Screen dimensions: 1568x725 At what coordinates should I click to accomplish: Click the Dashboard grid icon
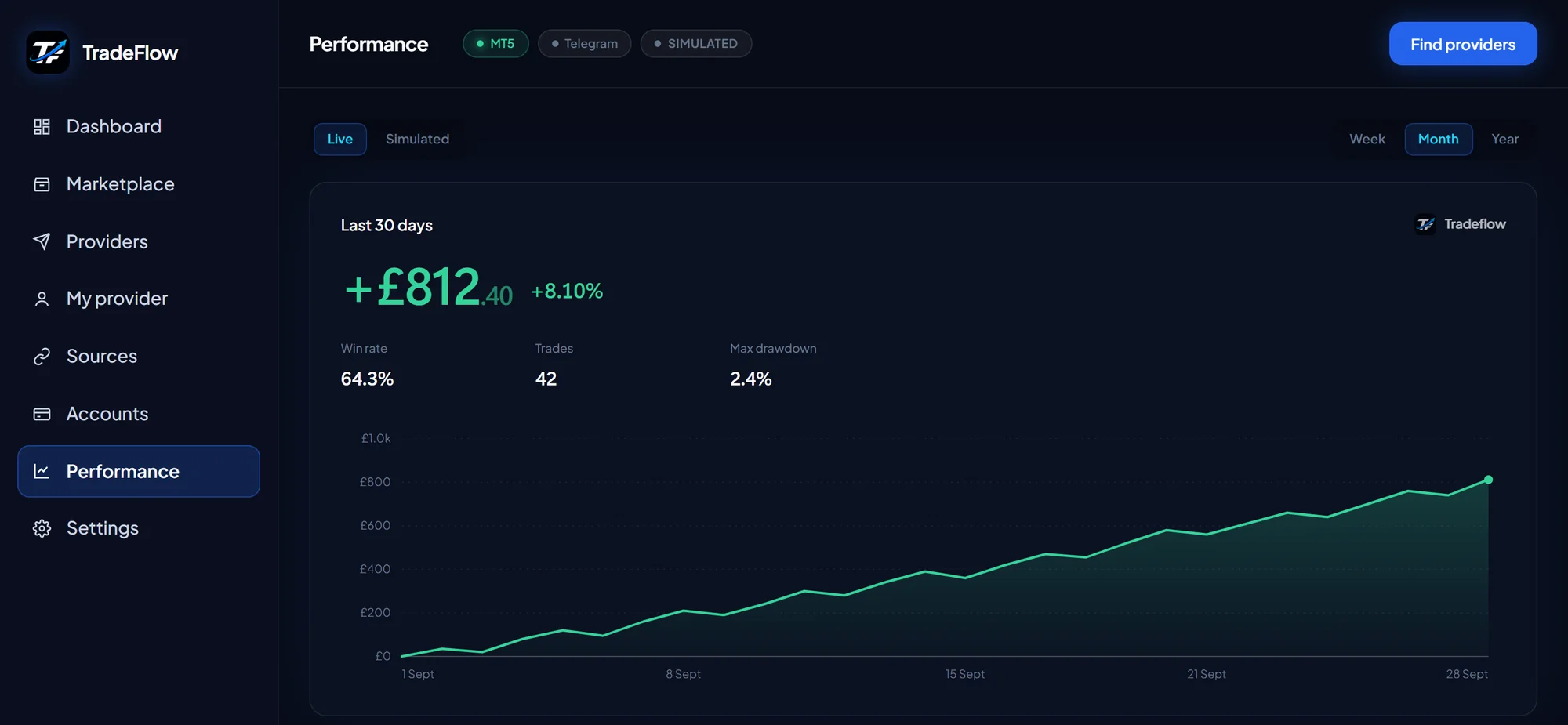(x=42, y=127)
